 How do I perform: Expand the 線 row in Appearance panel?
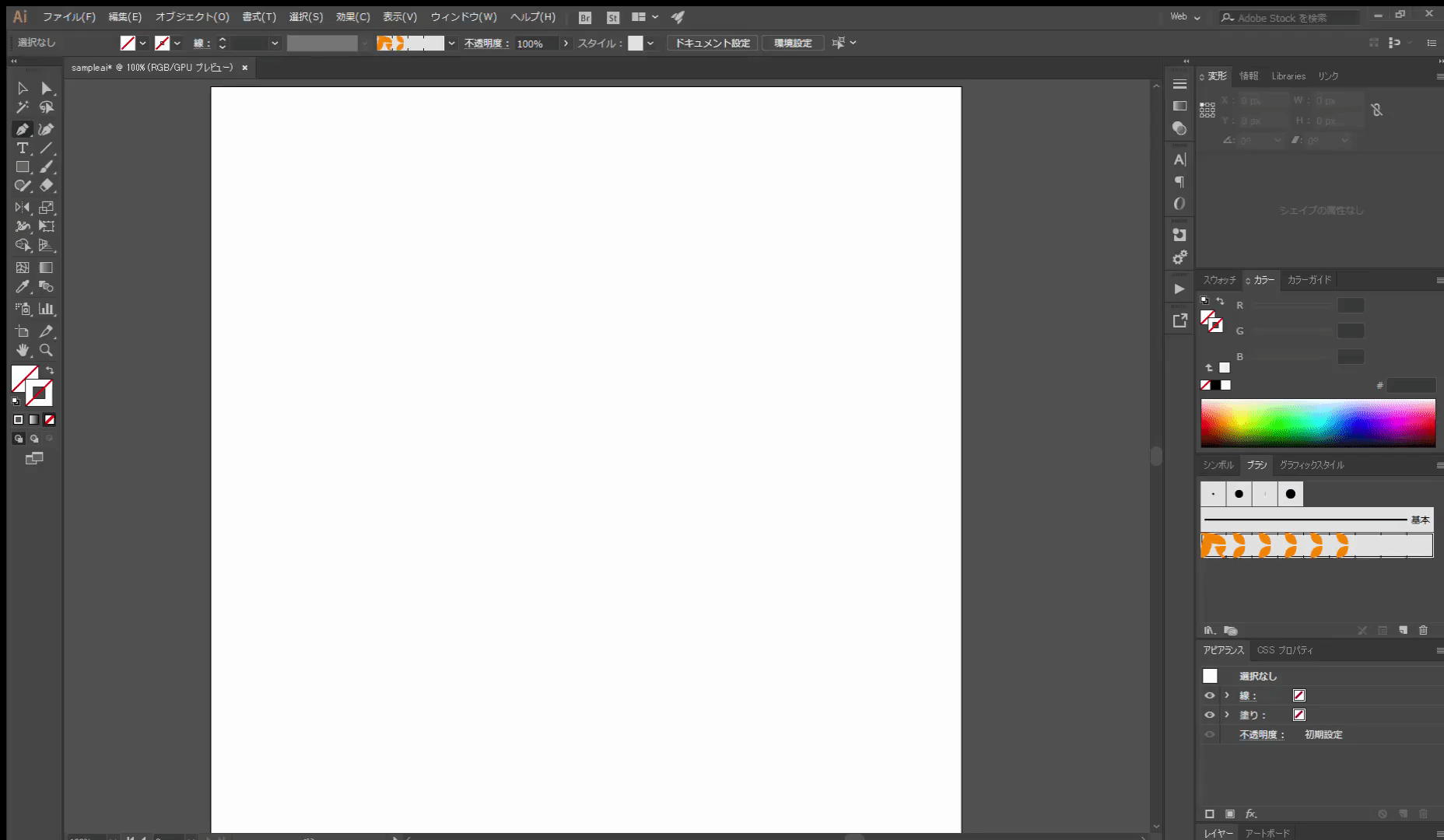coord(1227,696)
